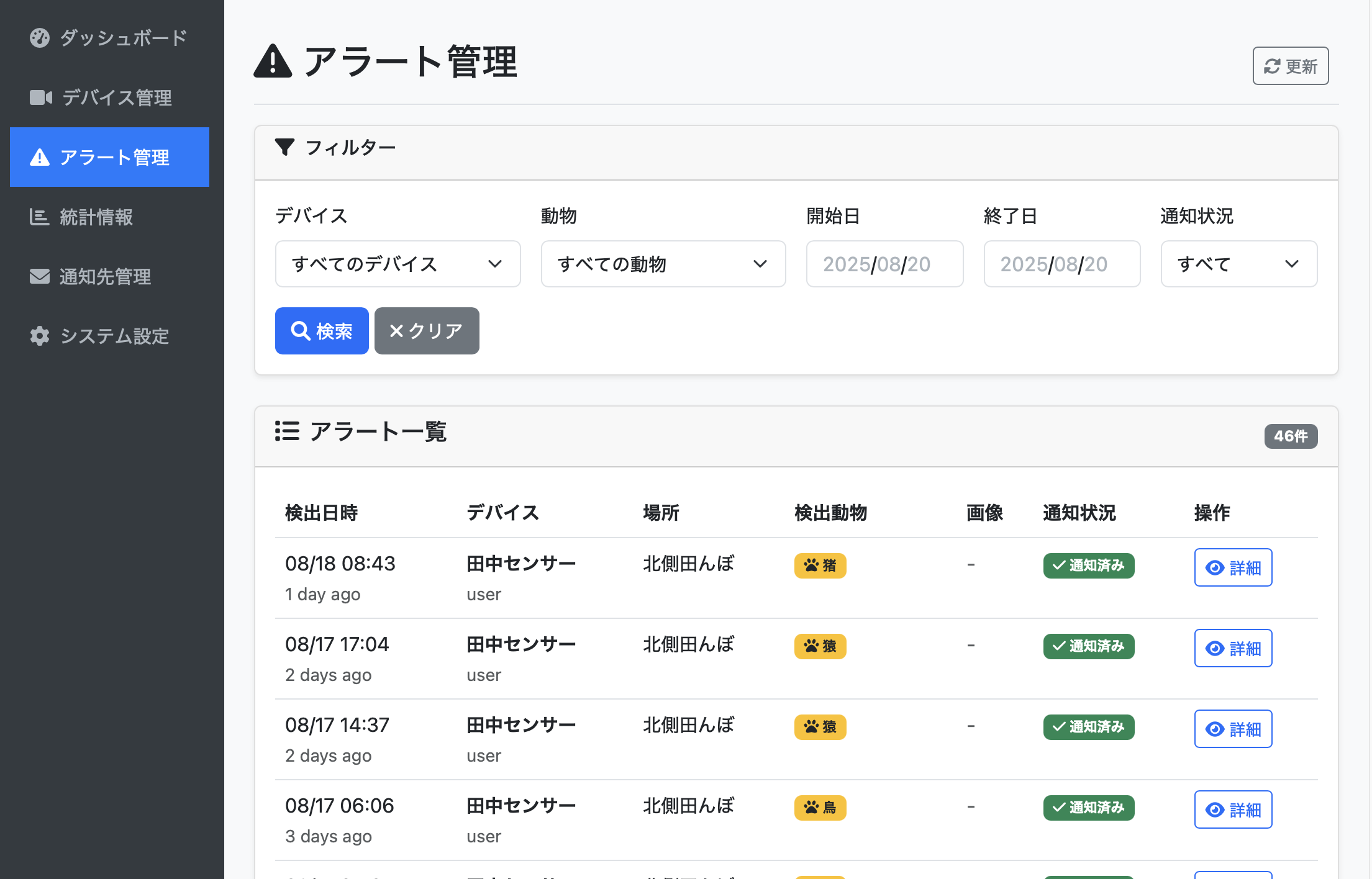
Task: Open the すべてのデバイス dropdown
Action: click(x=398, y=264)
